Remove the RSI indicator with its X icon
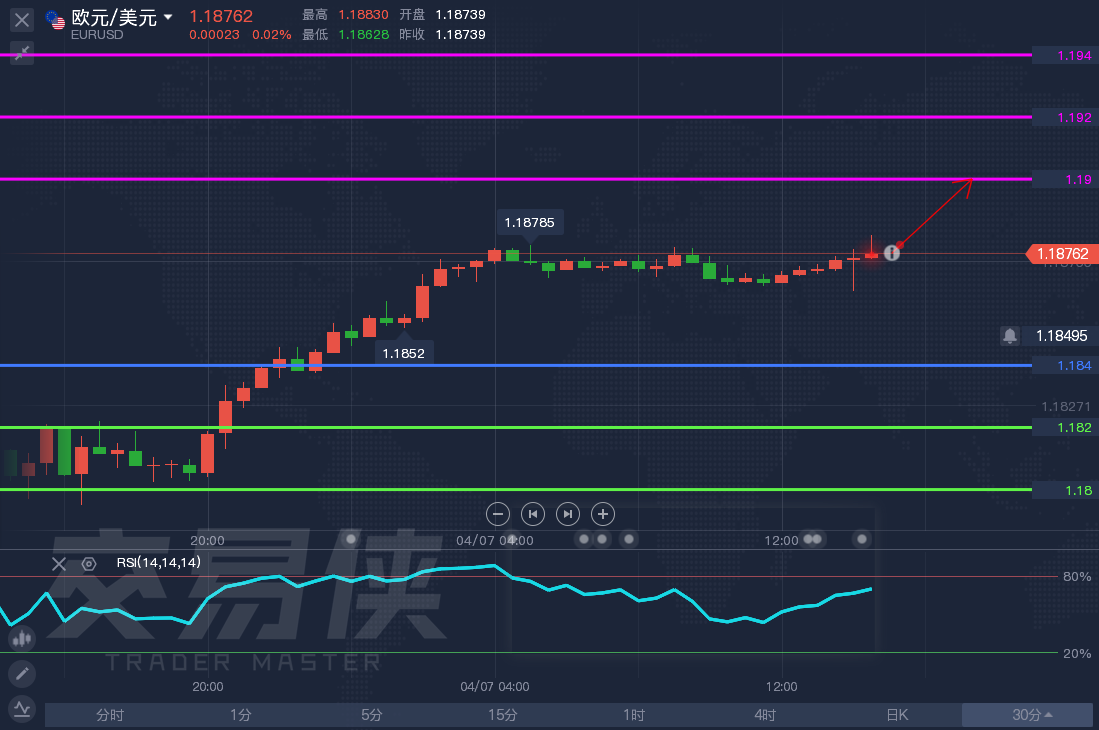1099x730 pixels. coord(59,564)
